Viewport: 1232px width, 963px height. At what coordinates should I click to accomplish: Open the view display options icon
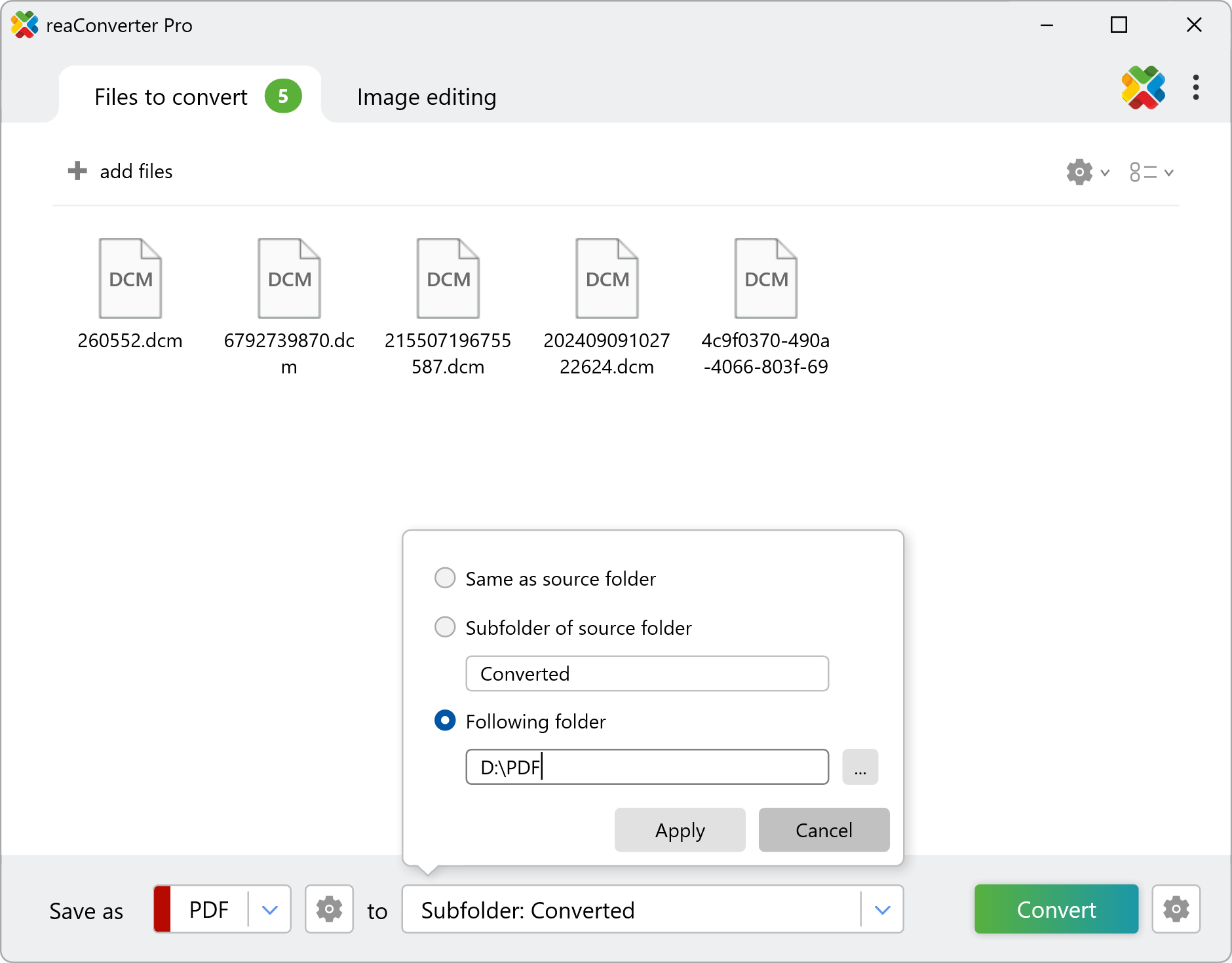pos(1144,172)
